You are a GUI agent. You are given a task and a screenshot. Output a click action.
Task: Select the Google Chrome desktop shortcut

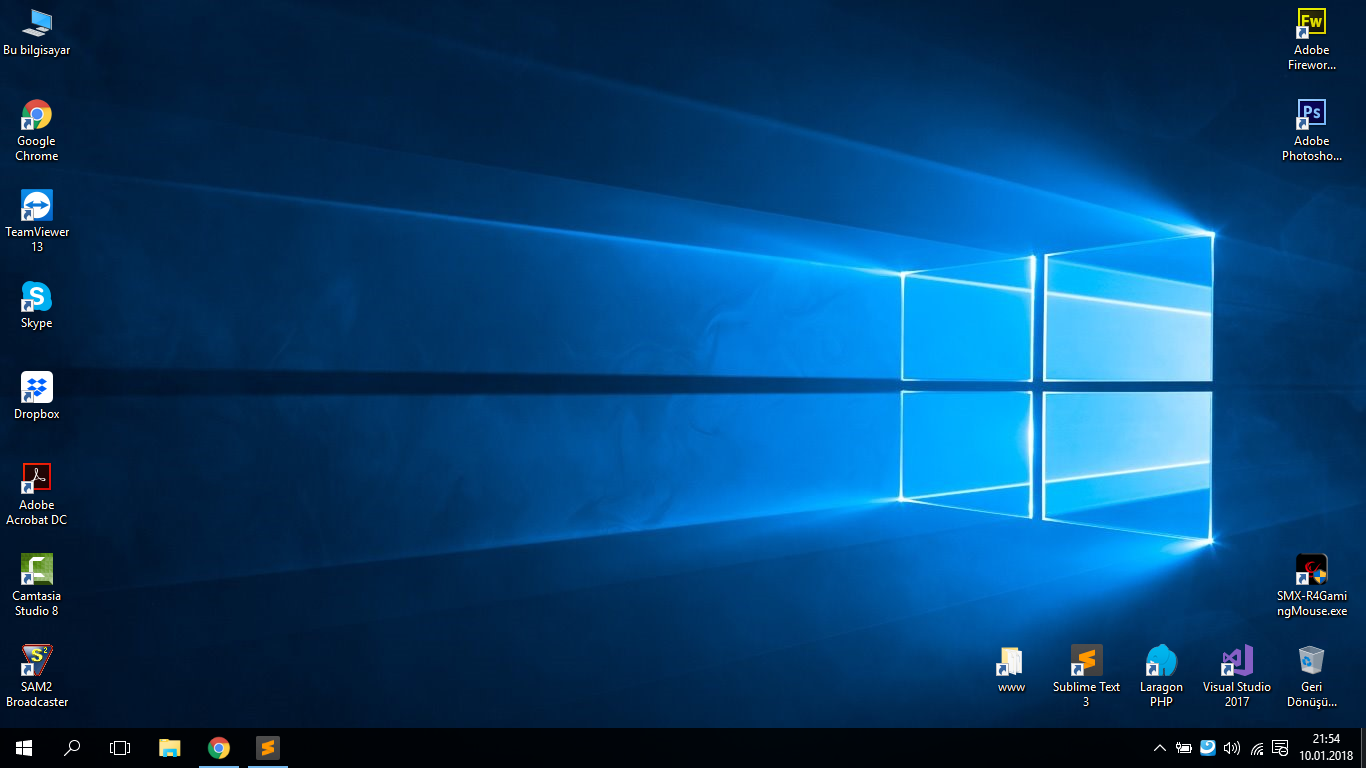click(37, 130)
